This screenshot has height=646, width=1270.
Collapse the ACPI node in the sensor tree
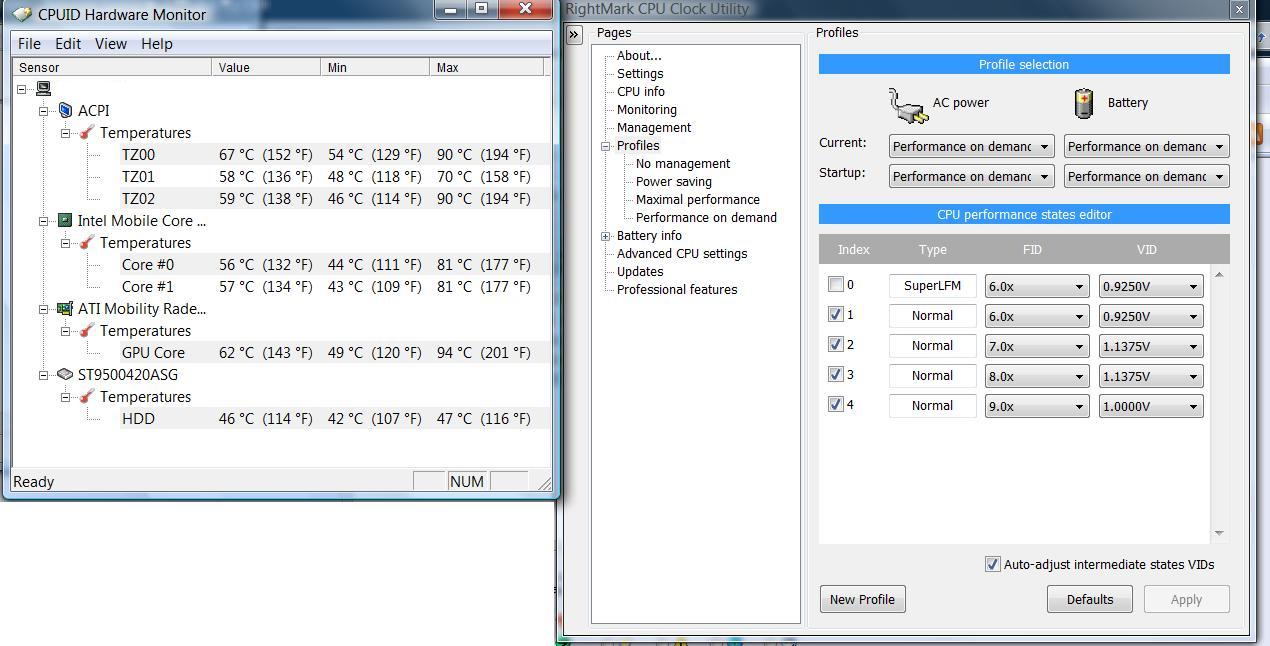(x=43, y=110)
